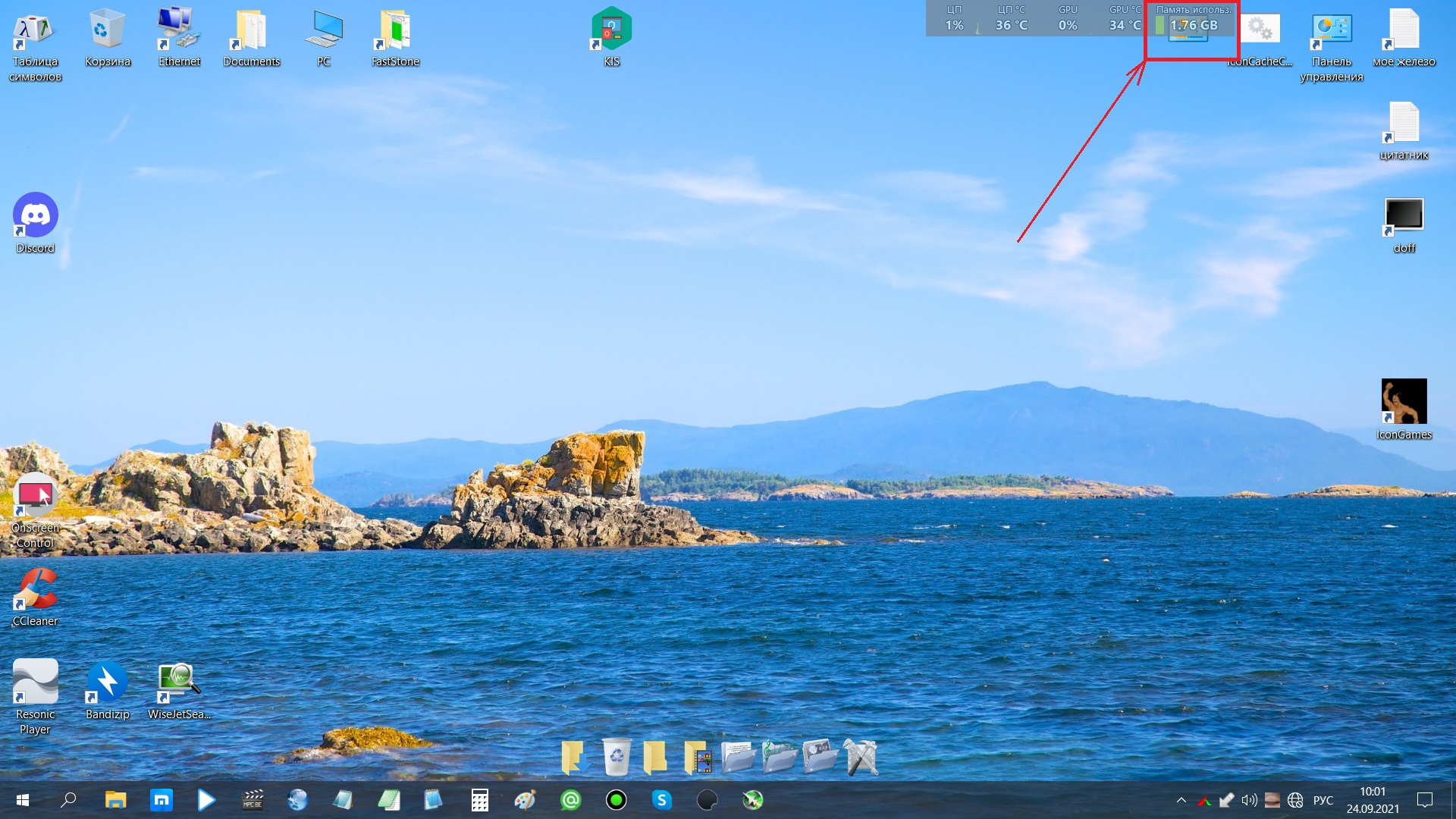1456x819 pixels.
Task: Show hidden system tray icons
Action: tap(1181, 800)
